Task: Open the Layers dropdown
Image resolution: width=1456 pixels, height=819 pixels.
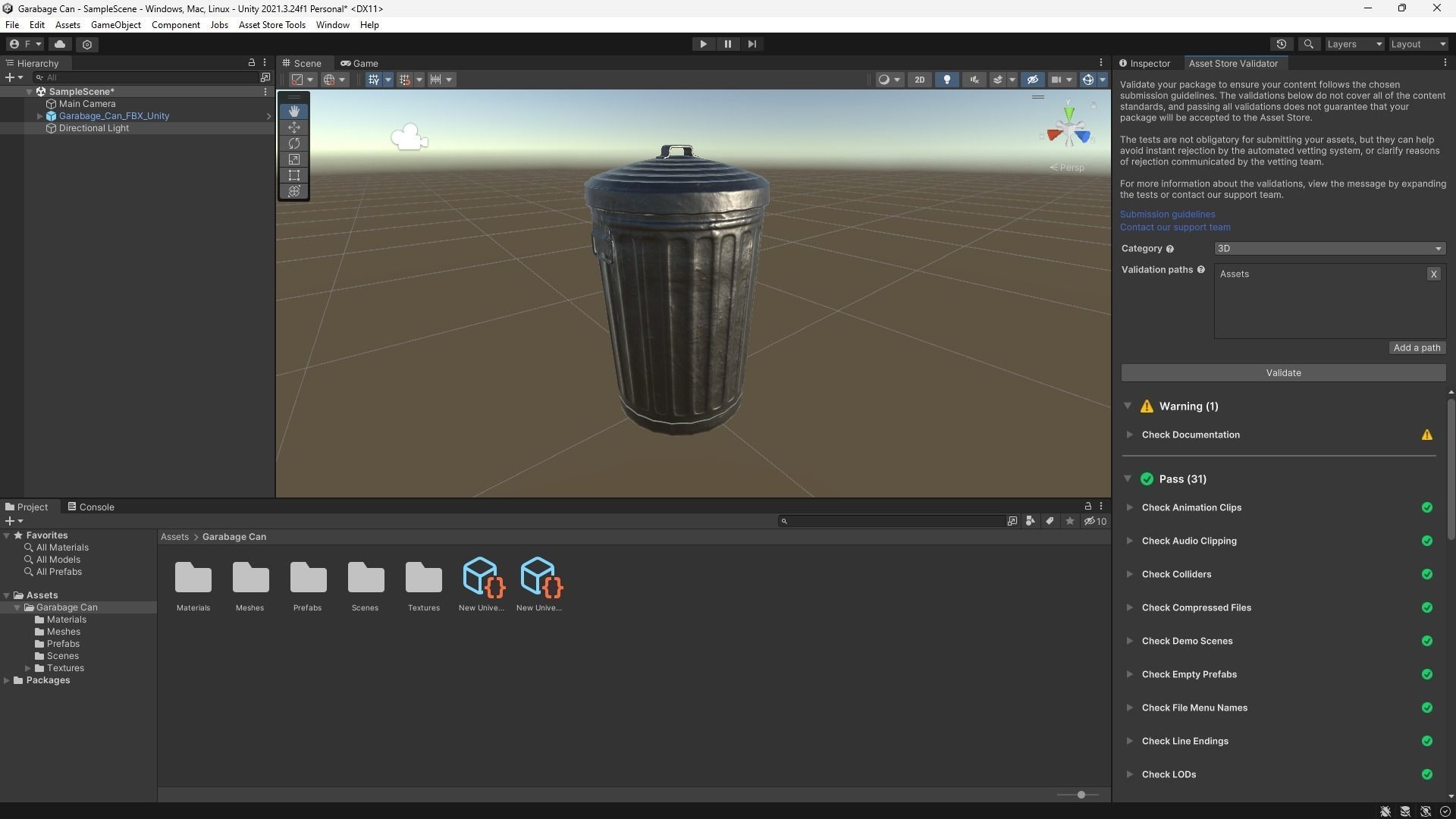Action: 1354,44
